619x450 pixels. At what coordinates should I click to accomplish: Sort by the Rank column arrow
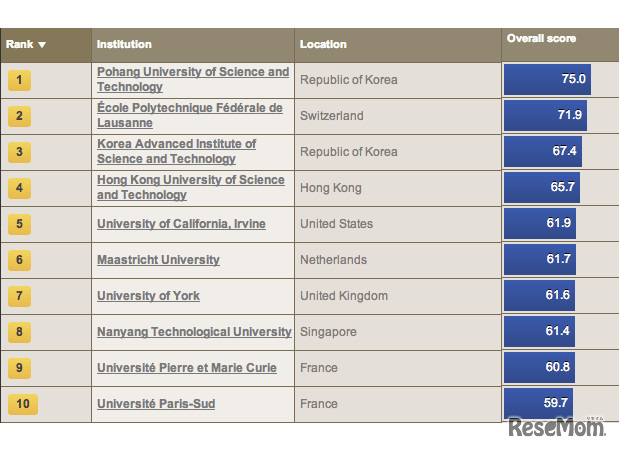(42, 45)
